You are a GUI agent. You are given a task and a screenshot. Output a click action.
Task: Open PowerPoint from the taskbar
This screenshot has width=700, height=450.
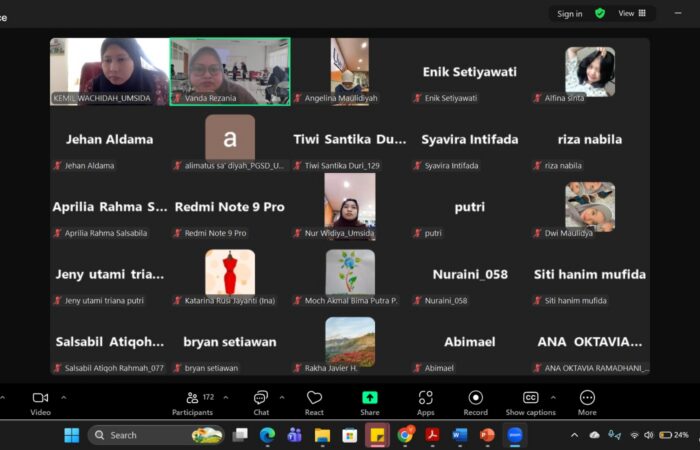pos(487,435)
